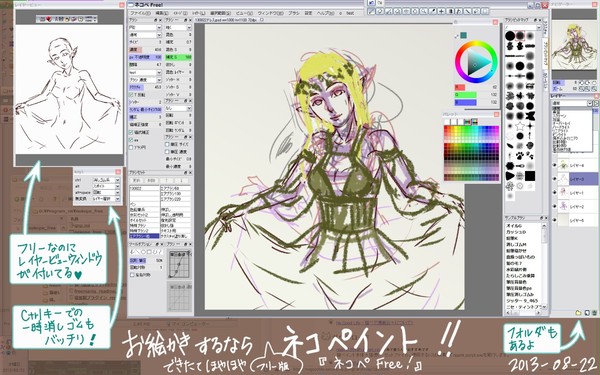This screenshot has height=375, width=600.
Task: Open the ウィンドウ menu
Action: 270,13
